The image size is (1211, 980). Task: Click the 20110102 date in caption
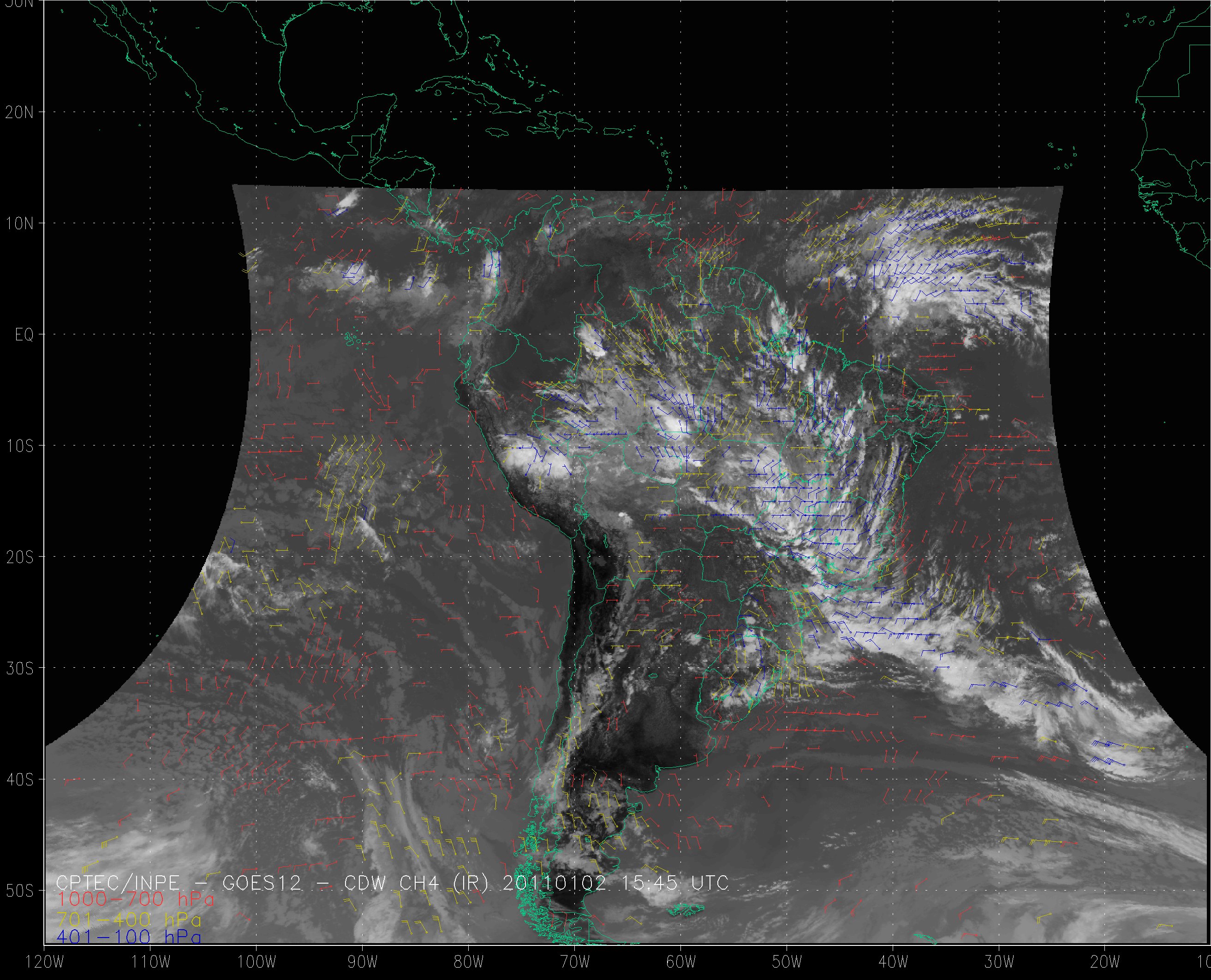point(554,883)
